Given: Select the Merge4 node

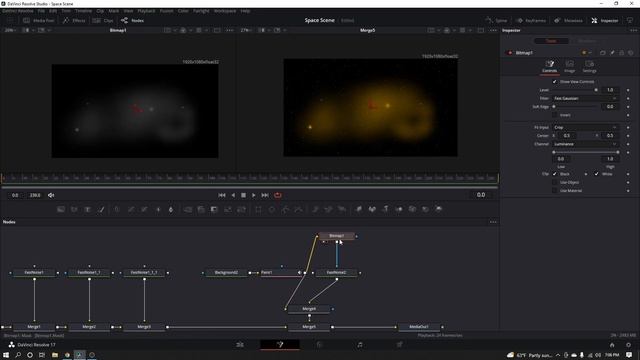Looking at the screenshot, I should 309,309.
